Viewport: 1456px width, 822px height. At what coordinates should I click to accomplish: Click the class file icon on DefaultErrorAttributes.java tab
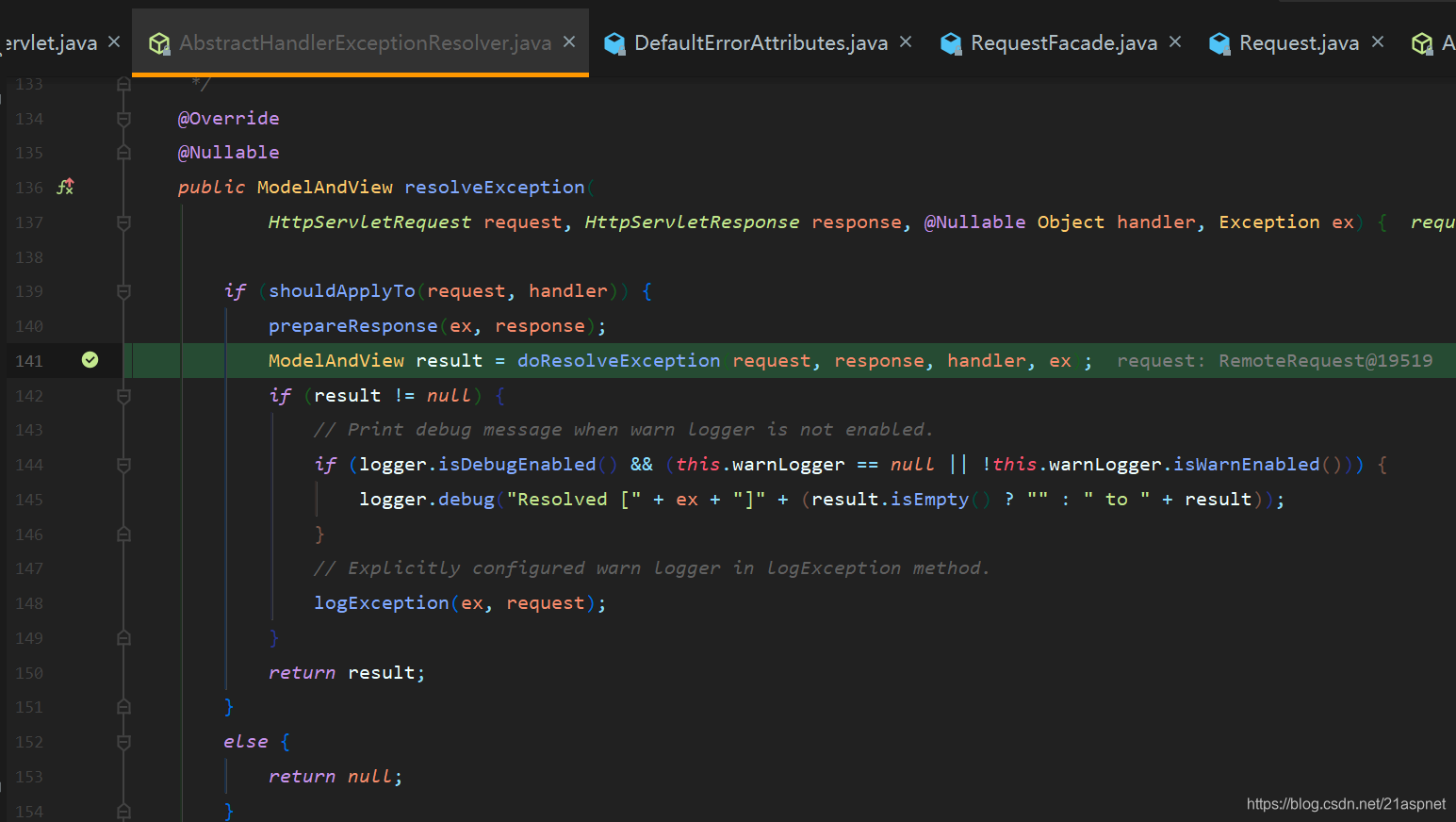point(615,43)
